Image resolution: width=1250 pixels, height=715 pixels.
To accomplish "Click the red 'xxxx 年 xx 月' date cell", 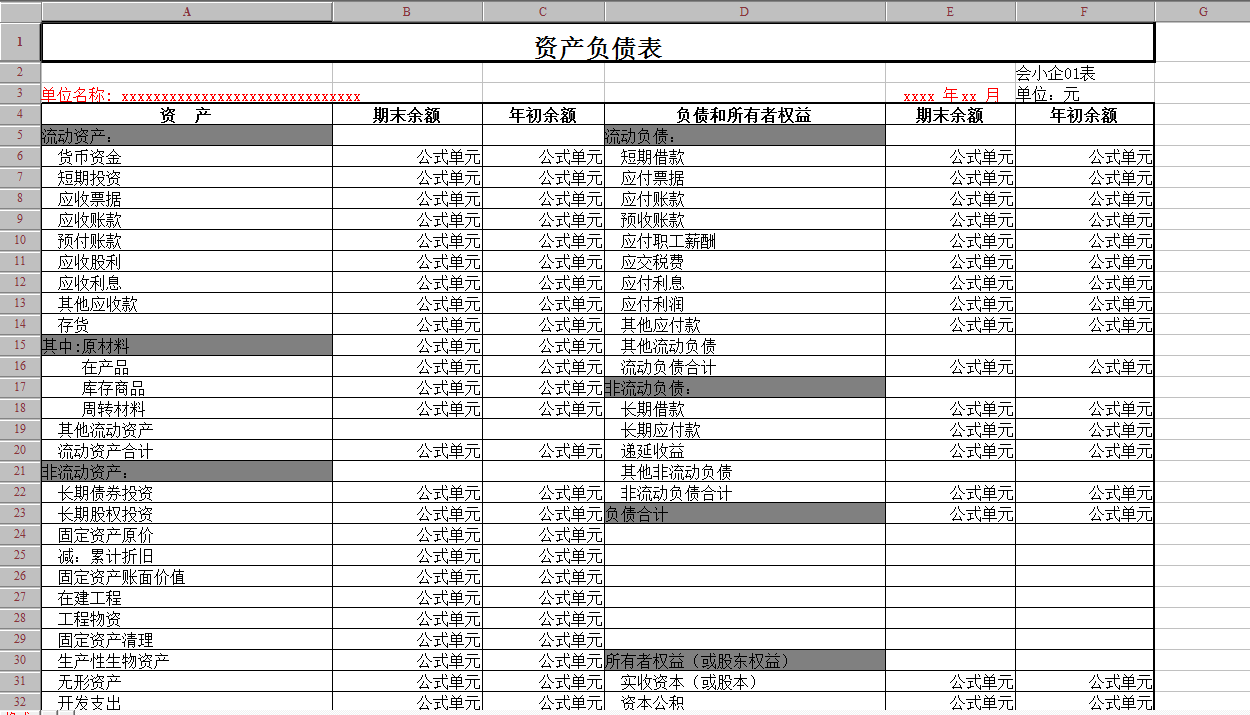I will [x=950, y=95].
